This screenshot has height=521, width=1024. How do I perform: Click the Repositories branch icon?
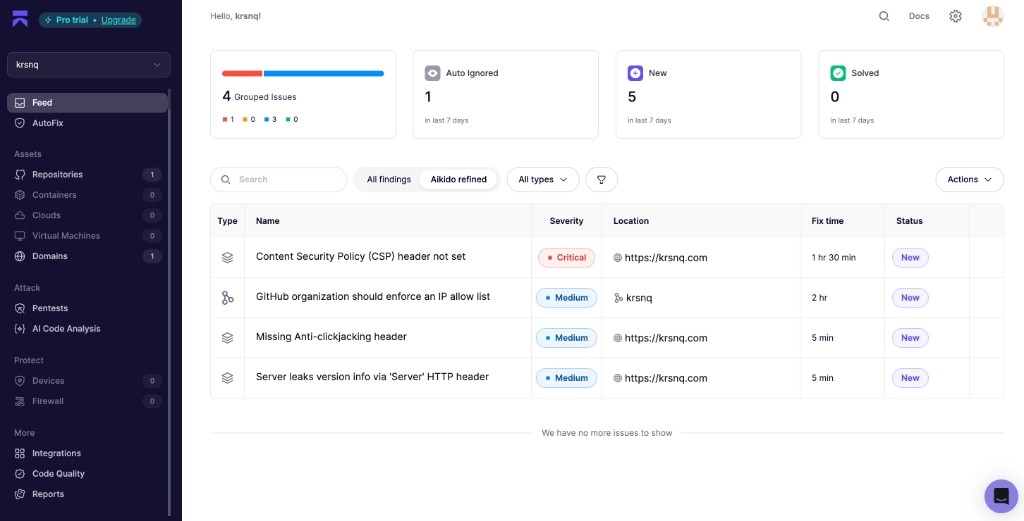click(20, 174)
